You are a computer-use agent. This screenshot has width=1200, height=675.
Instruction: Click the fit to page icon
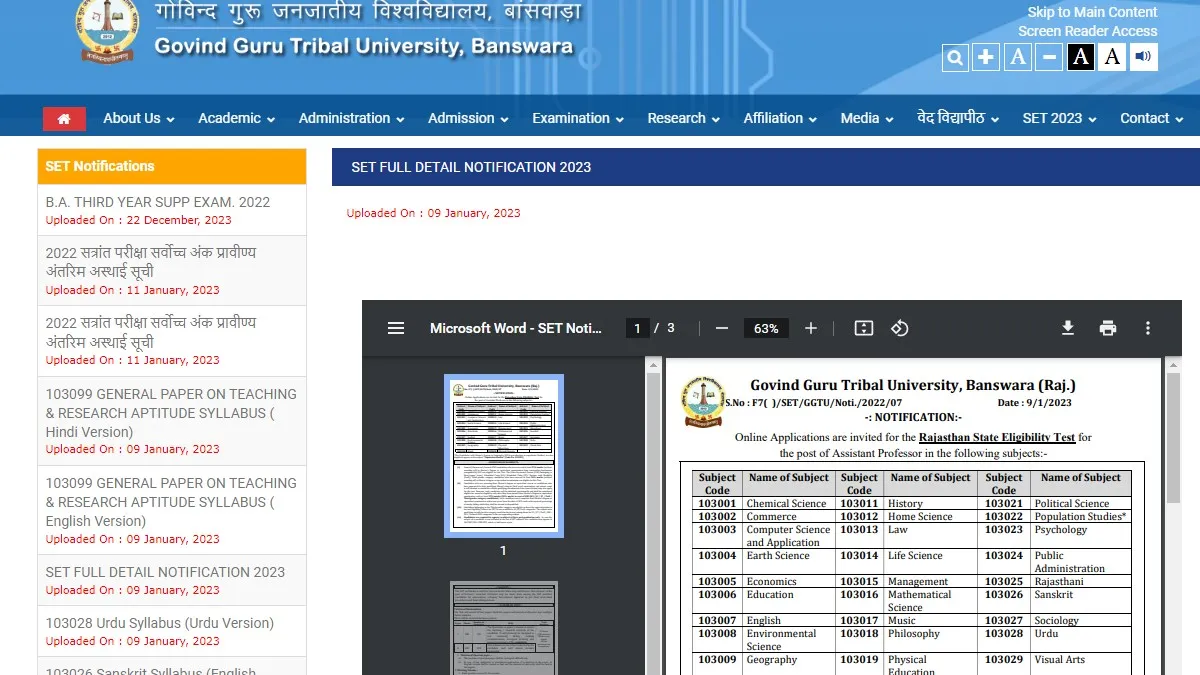pos(864,328)
